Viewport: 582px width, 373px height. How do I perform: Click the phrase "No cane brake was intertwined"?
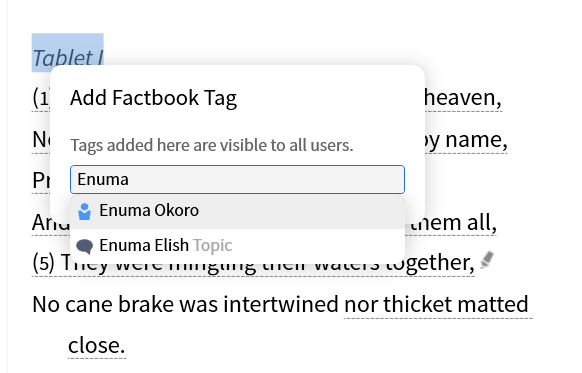click(185, 304)
